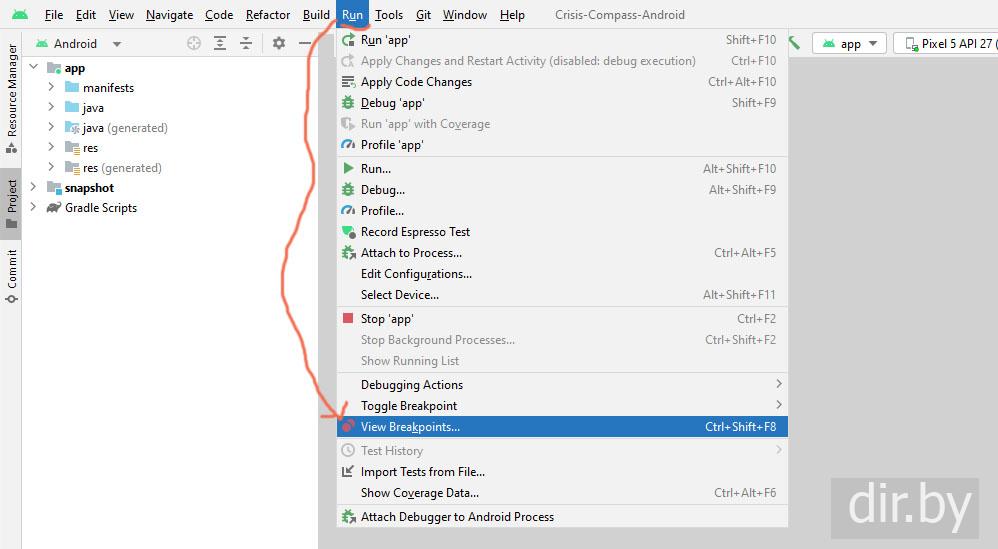Expand the res folder
This screenshot has height=549, width=998.
tap(52, 147)
